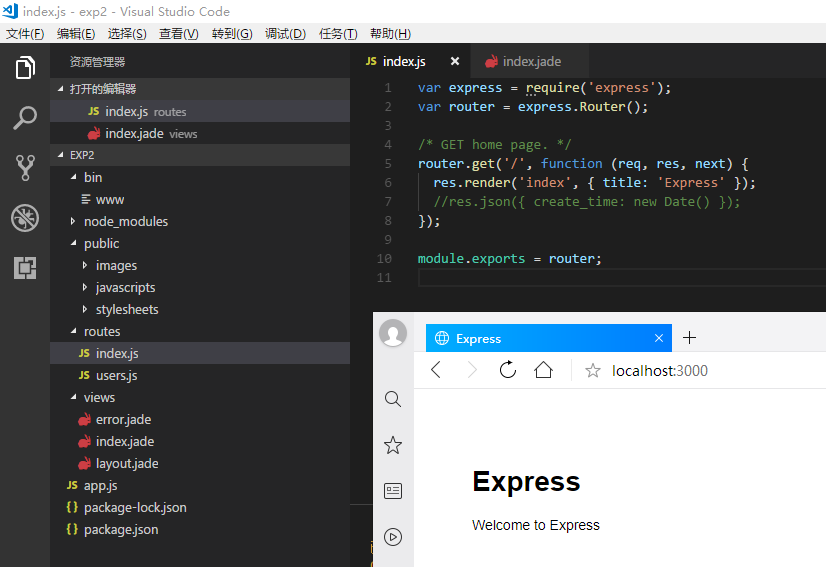
Task: Open the 调试(D) menu
Action: pos(285,34)
